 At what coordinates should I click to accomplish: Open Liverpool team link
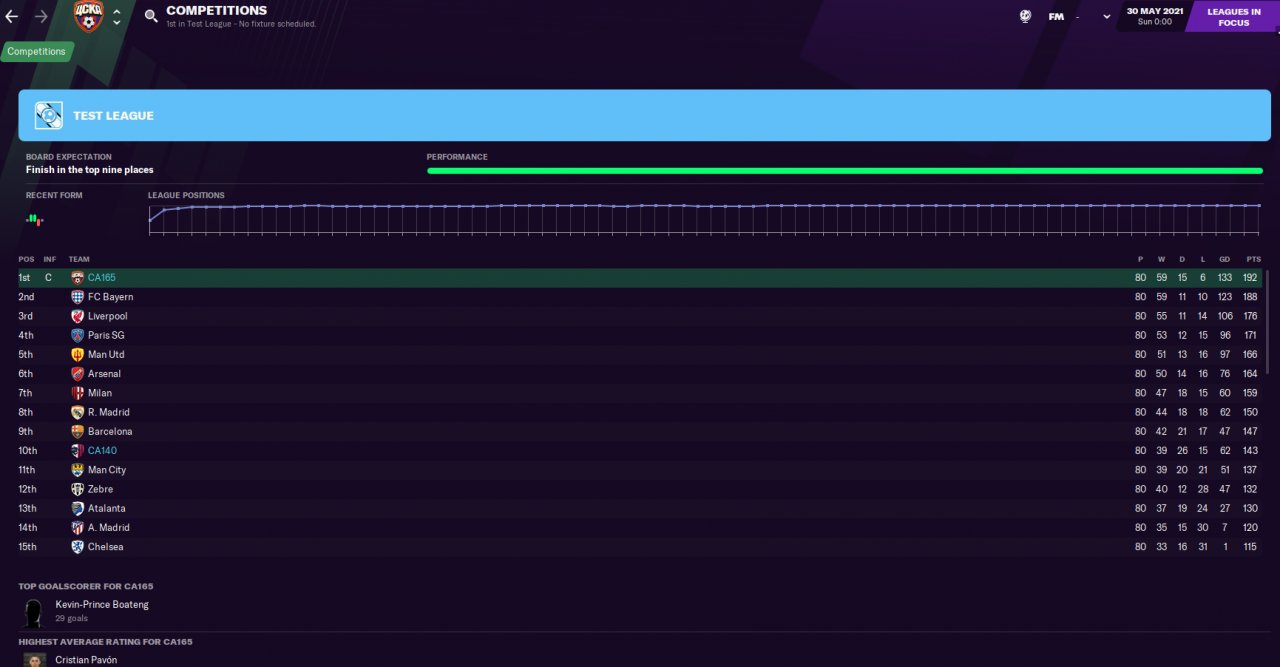(x=107, y=316)
